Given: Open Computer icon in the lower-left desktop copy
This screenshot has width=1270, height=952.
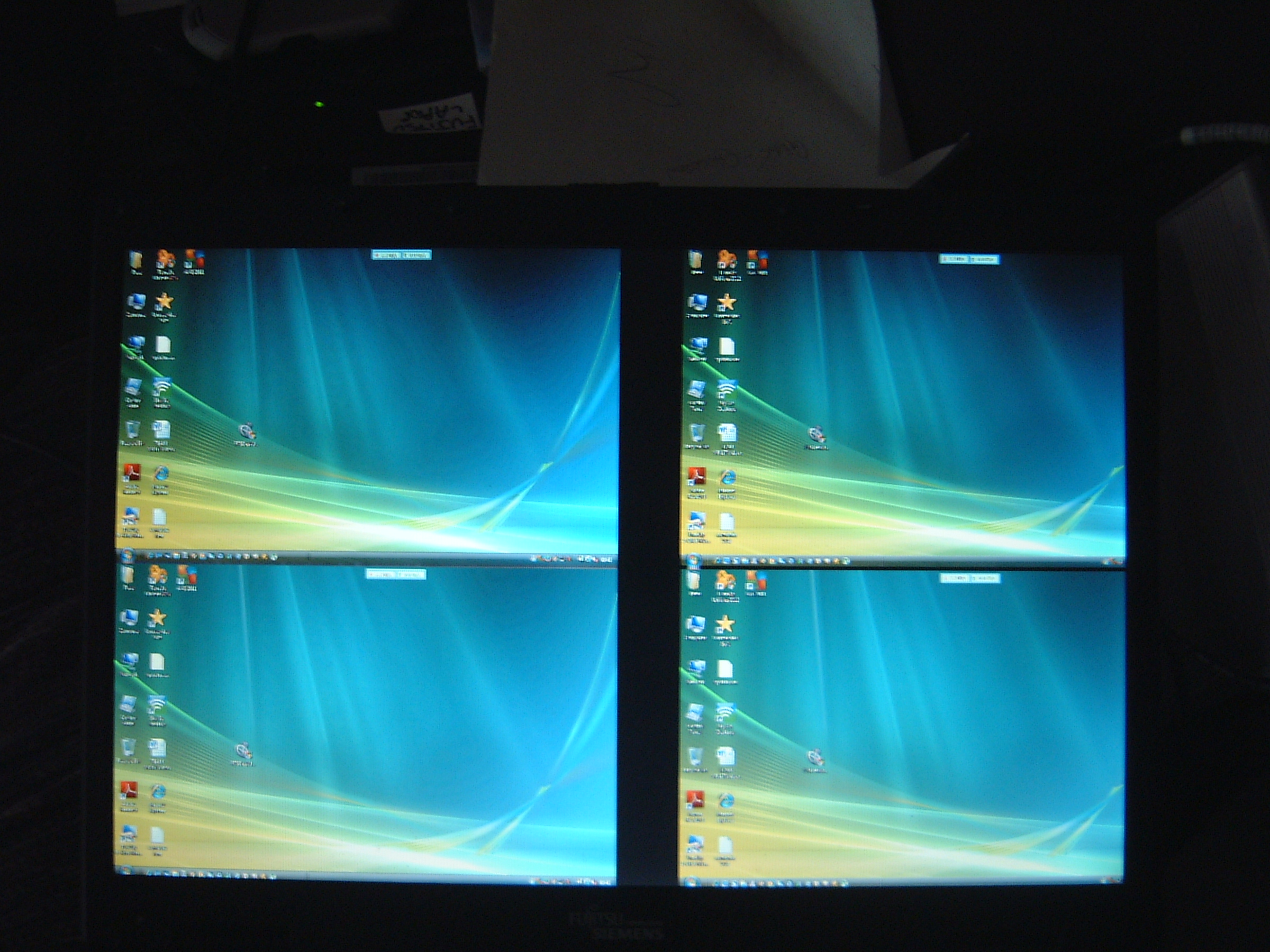Looking at the screenshot, I should [129, 618].
